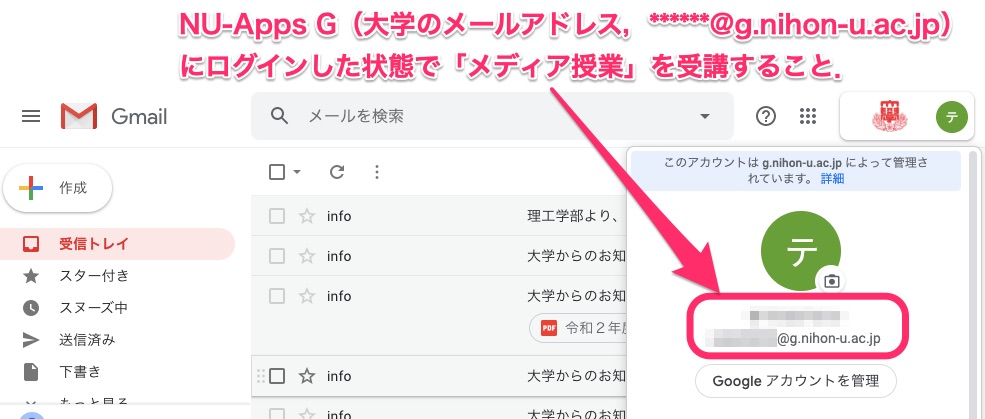The width and height of the screenshot is (985, 419).
Task: Click the star icon beside スター付き
Action: tap(31, 276)
